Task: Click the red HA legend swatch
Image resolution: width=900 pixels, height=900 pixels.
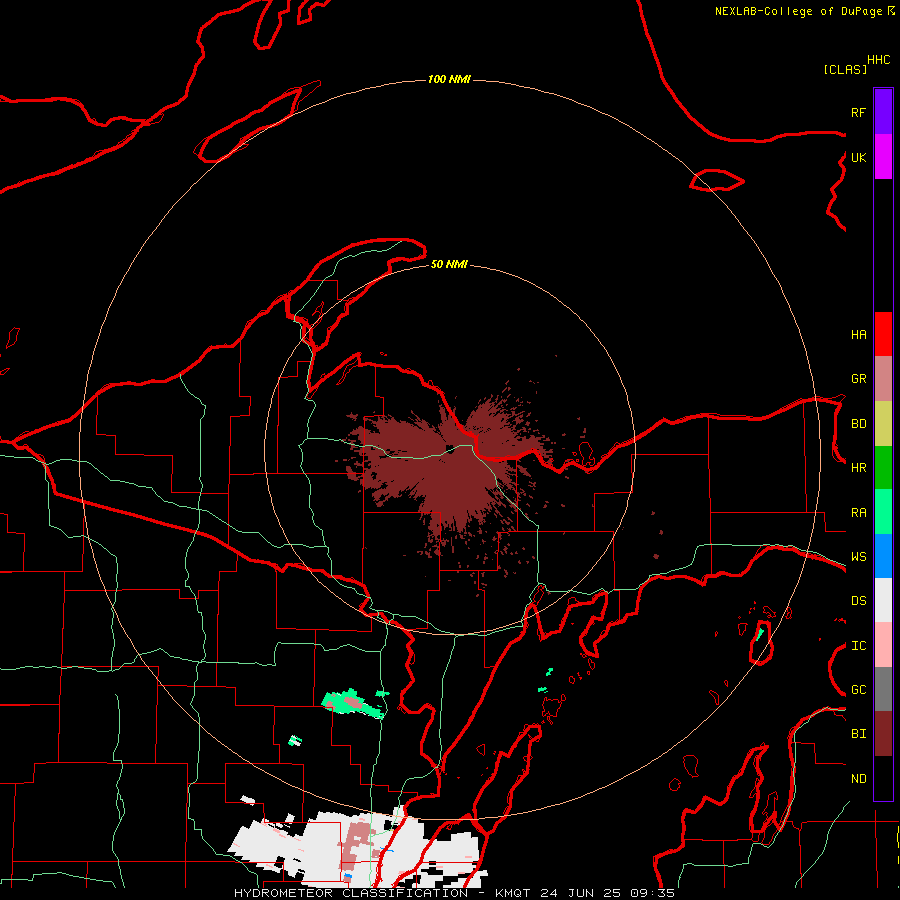Action: 883,334
